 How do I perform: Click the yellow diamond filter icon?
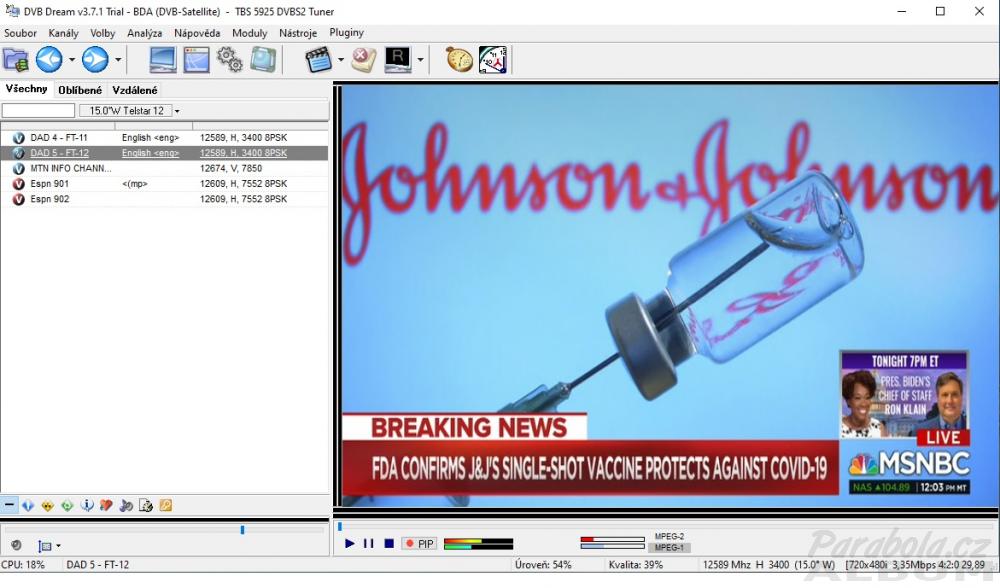47,506
